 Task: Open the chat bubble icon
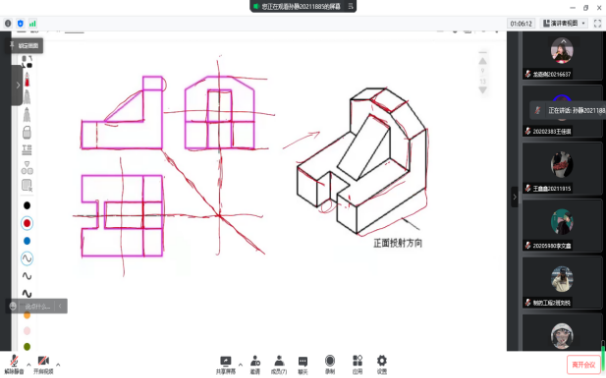(303, 365)
